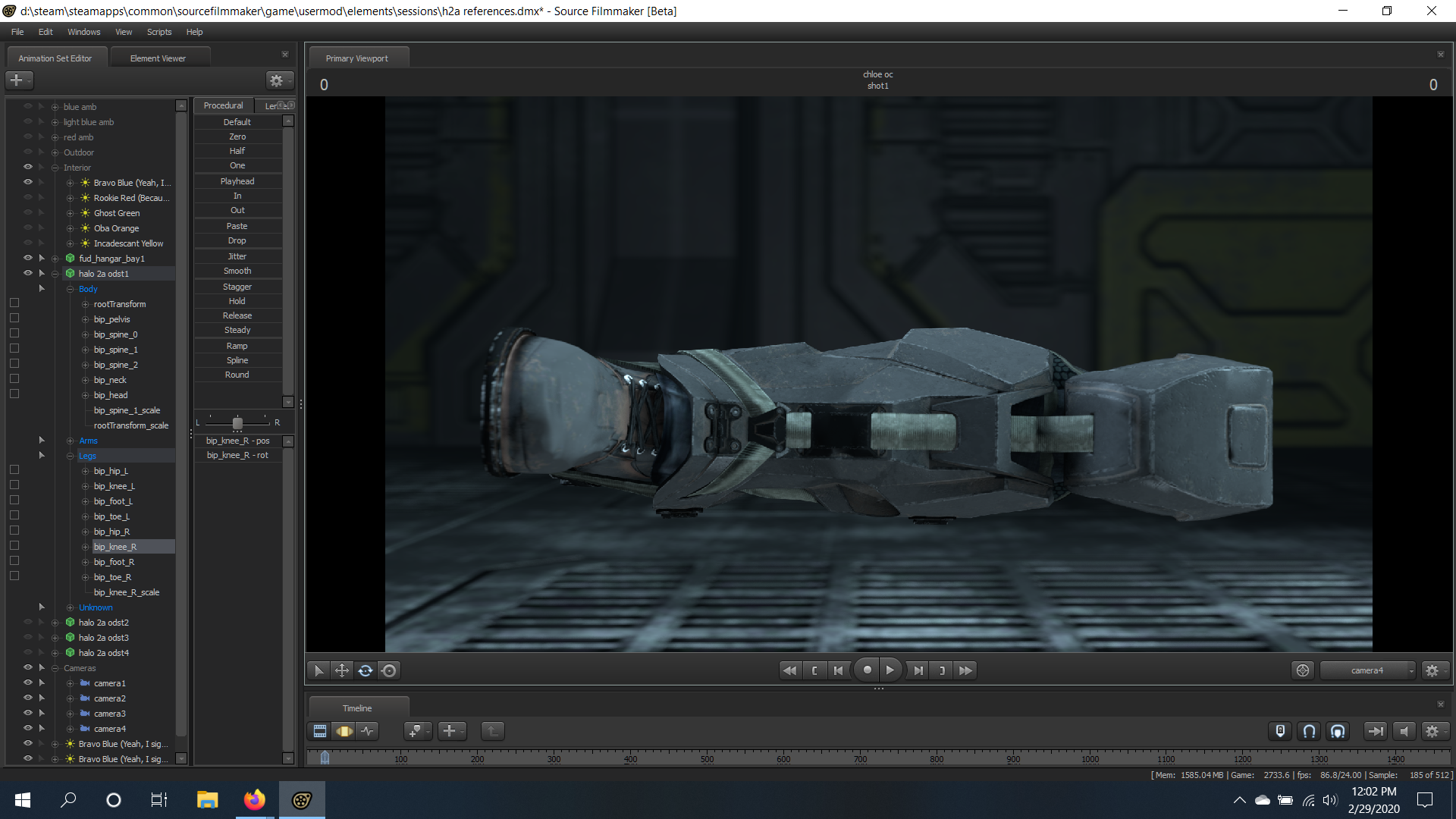Collapse the halo 2a odst1 animation set
The width and height of the screenshot is (1456, 819).
55,274
